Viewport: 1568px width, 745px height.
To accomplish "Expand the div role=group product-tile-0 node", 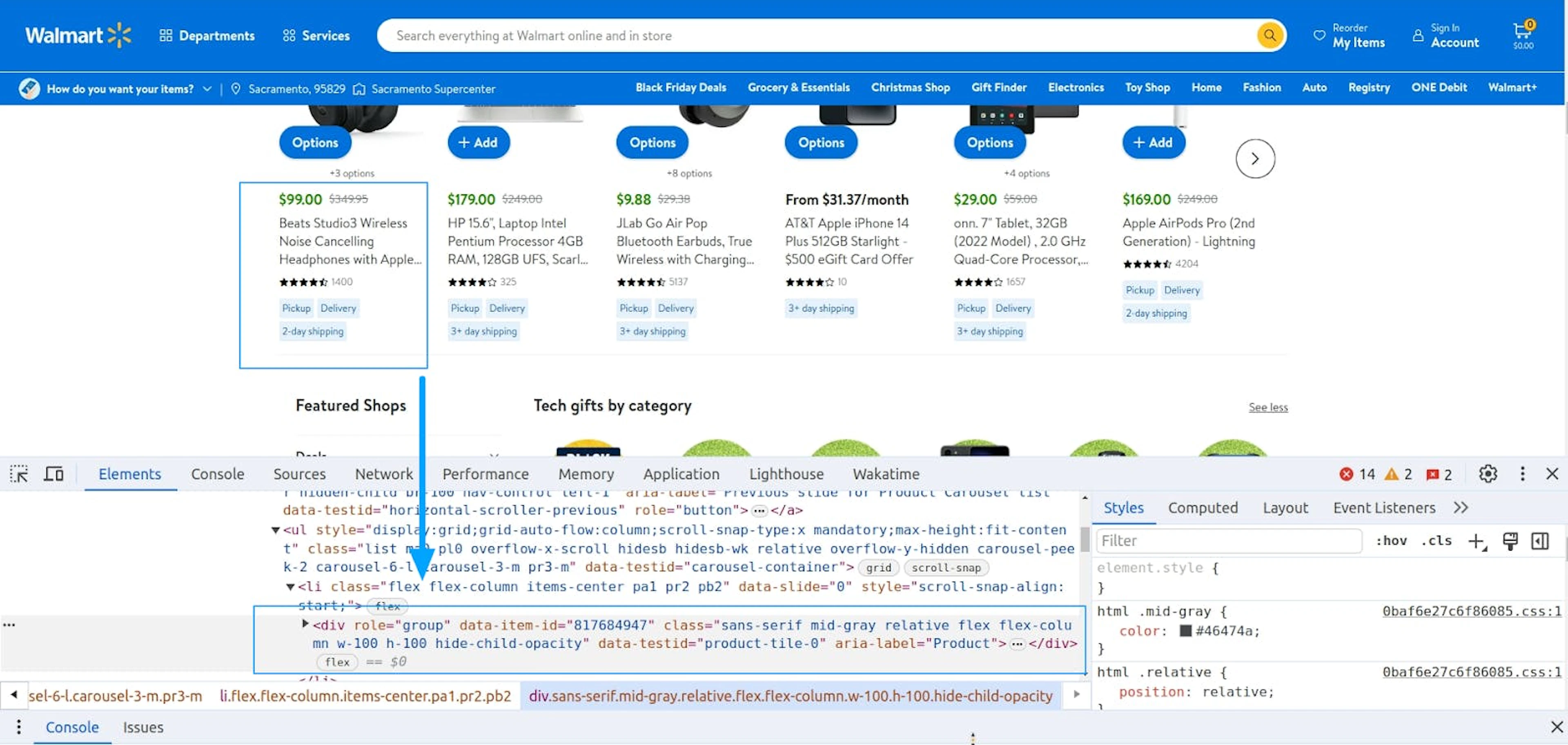I will (305, 624).
